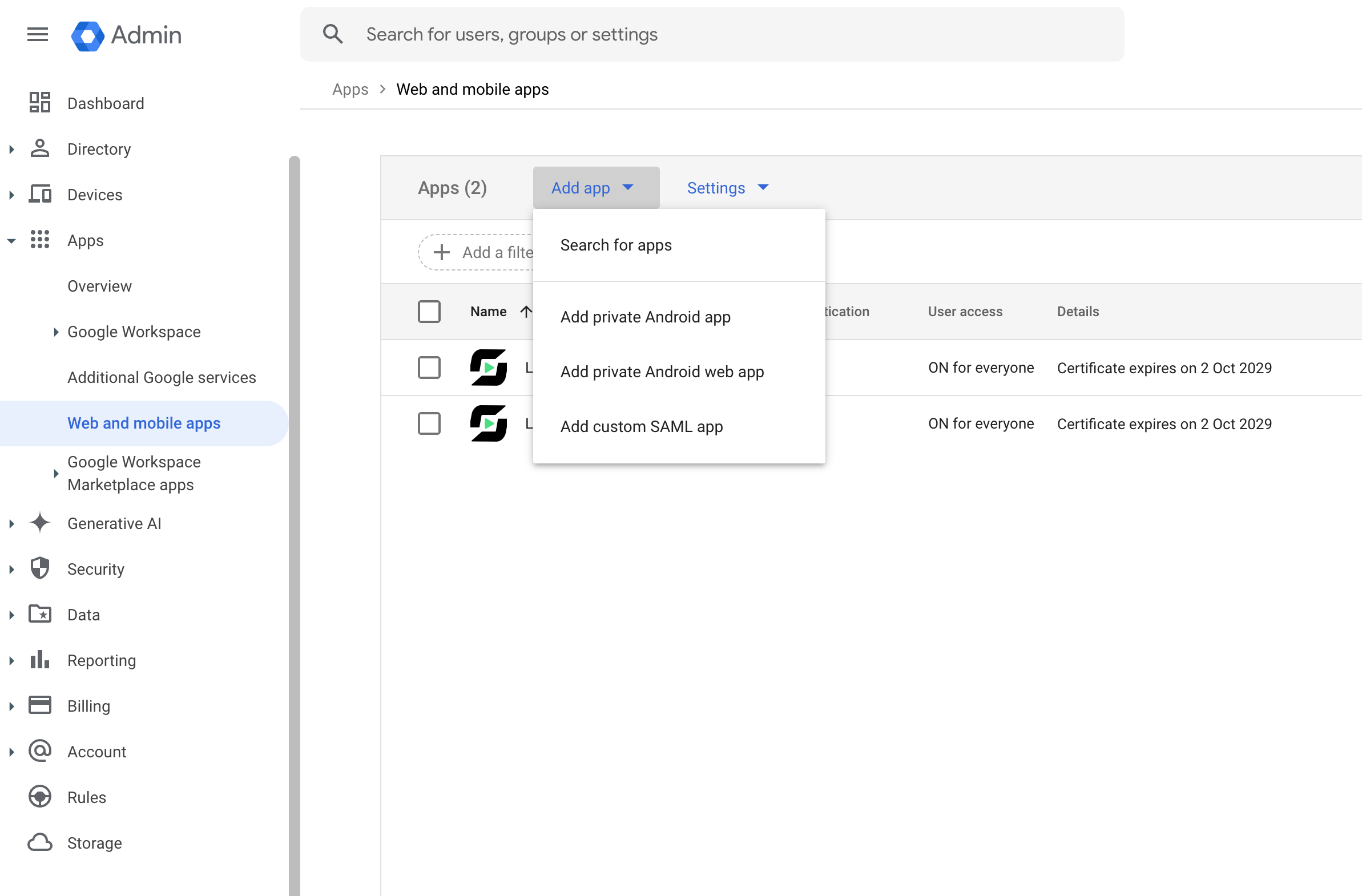
Task: Click the plus icon in Add a filter
Action: point(441,252)
